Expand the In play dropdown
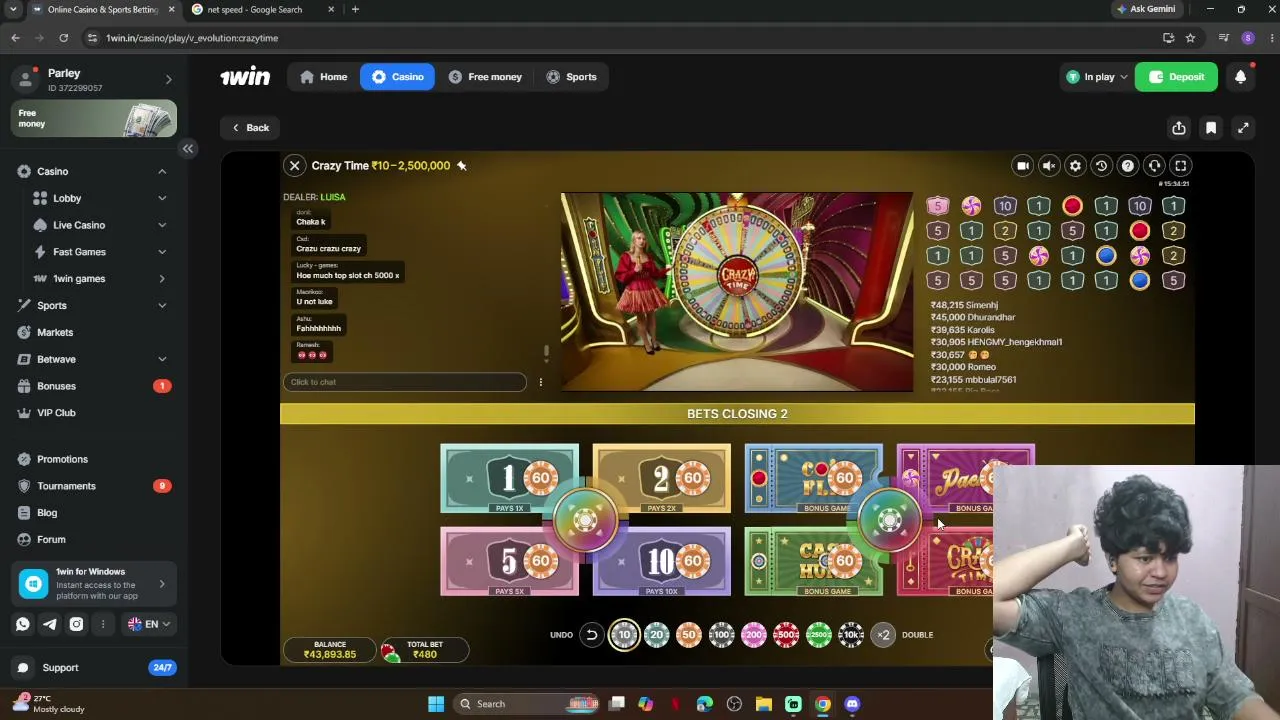The width and height of the screenshot is (1280, 720). tap(1097, 77)
